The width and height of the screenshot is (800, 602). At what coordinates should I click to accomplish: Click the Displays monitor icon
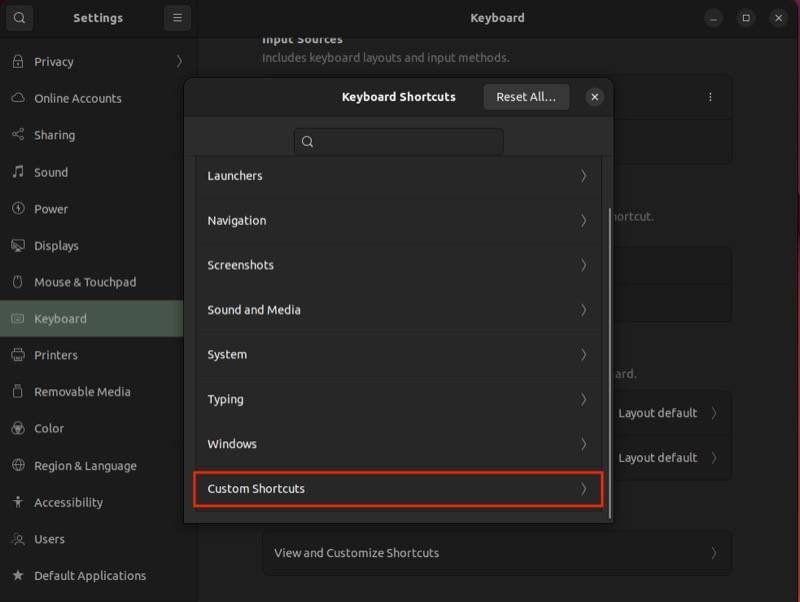[x=17, y=245]
